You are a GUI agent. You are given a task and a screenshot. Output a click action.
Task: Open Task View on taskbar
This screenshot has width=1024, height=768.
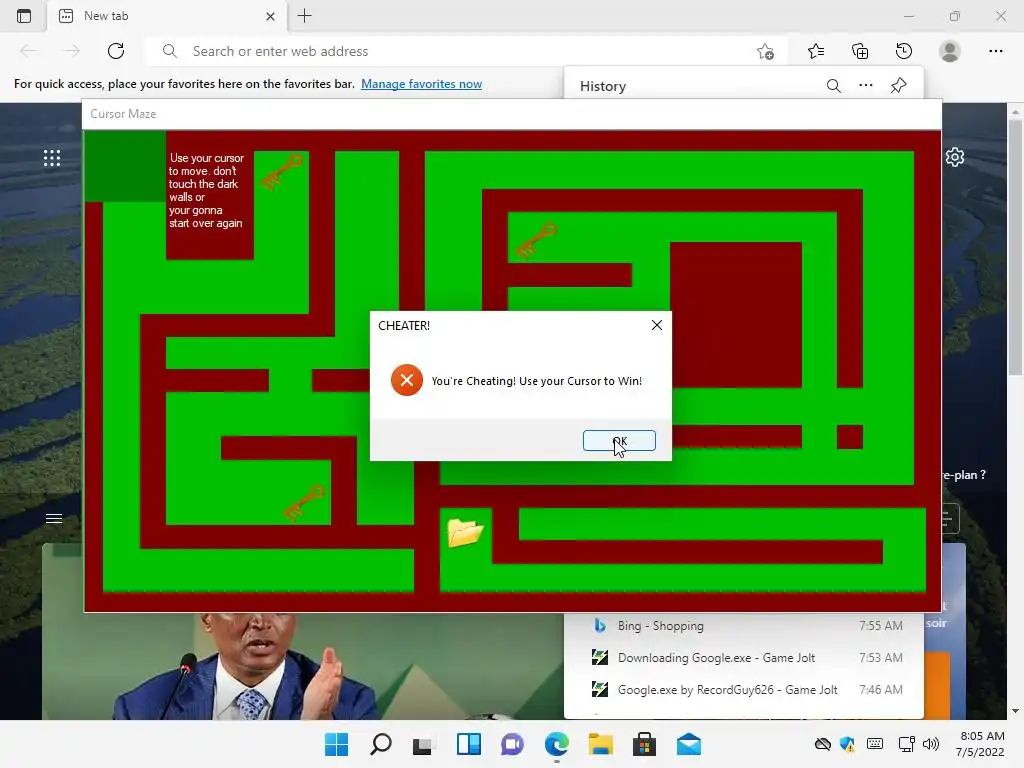point(423,744)
